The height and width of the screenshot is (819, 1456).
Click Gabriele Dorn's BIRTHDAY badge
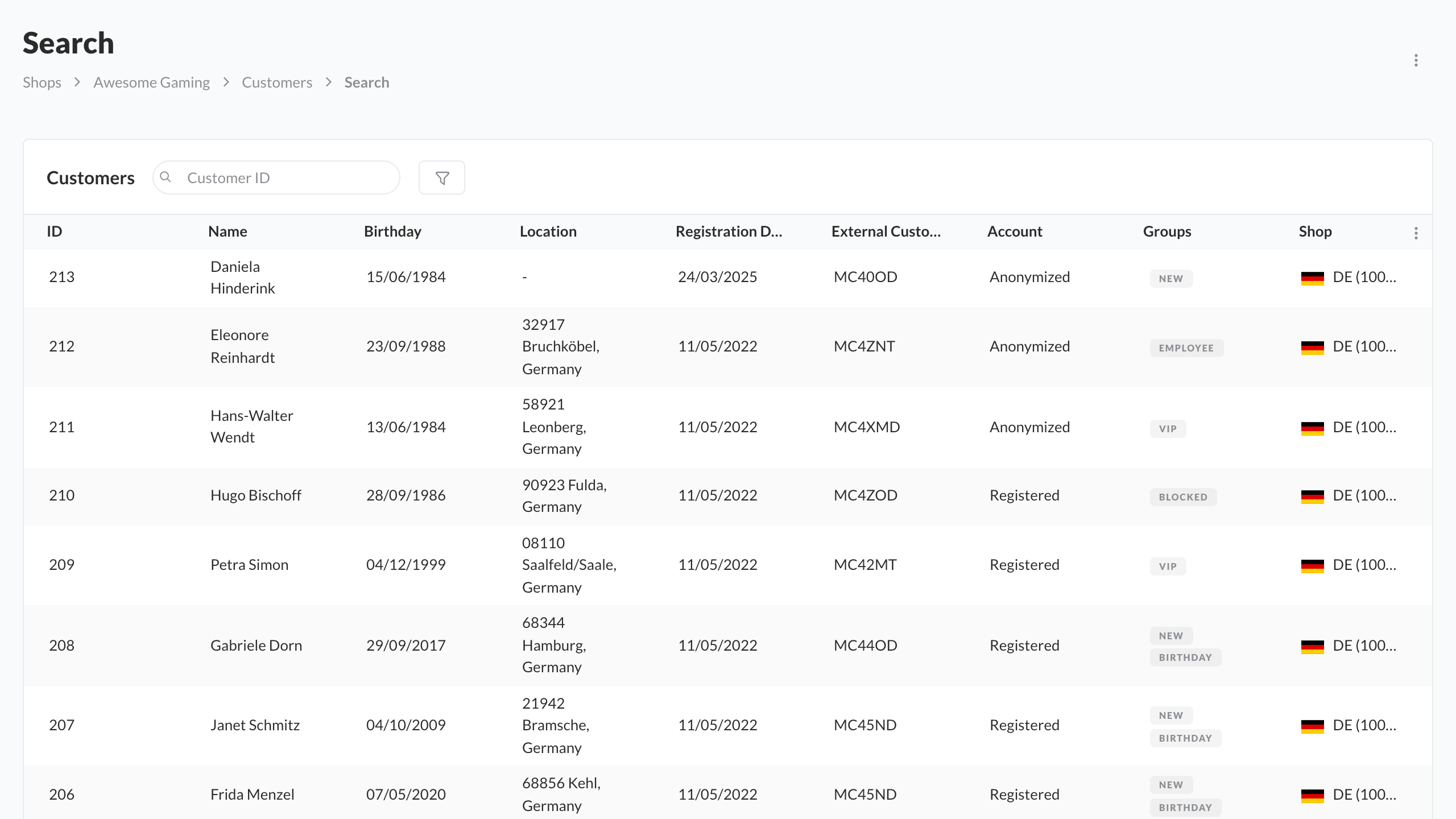1185,657
